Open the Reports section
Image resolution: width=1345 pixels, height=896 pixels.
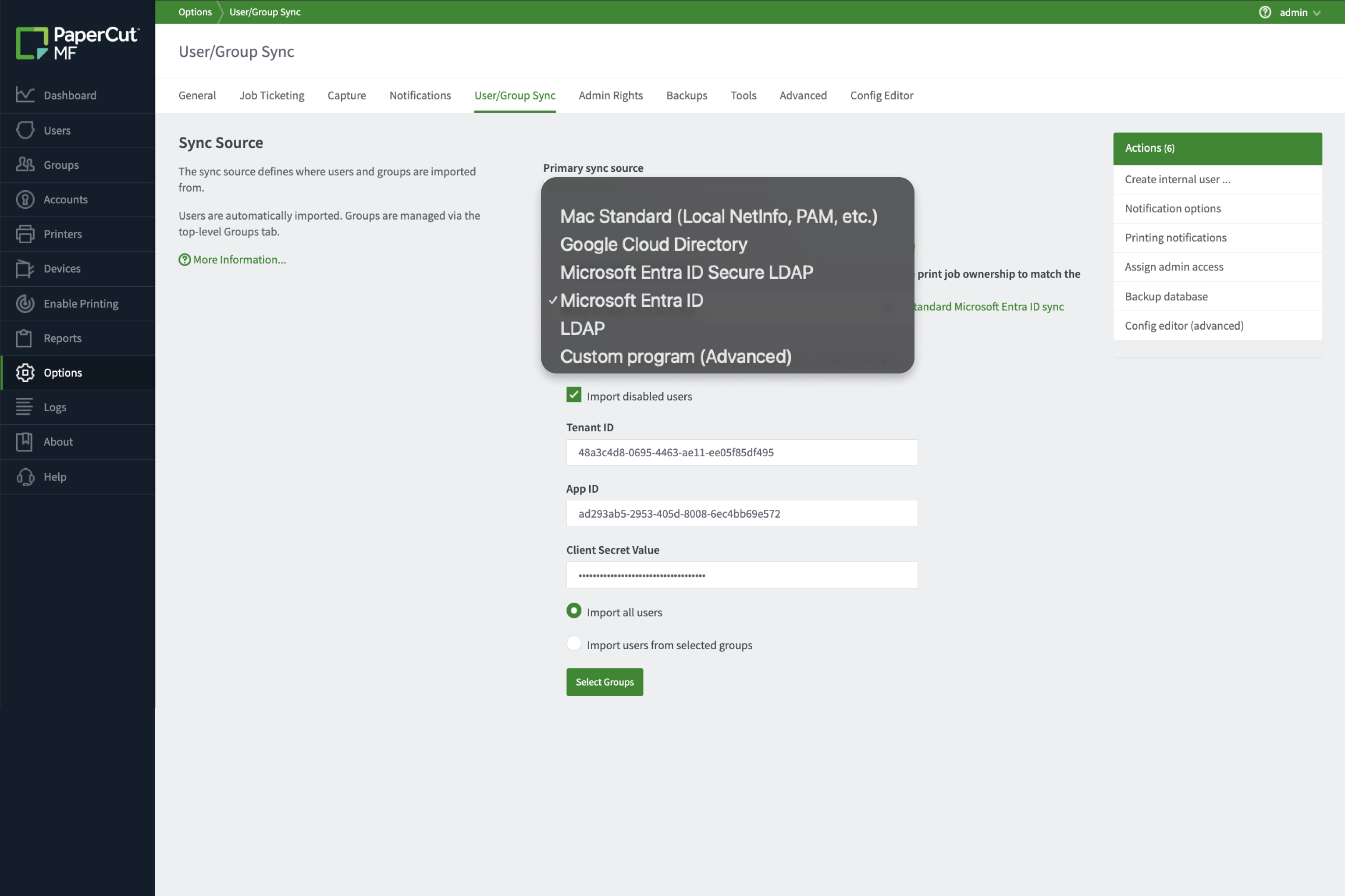pyautogui.click(x=62, y=338)
